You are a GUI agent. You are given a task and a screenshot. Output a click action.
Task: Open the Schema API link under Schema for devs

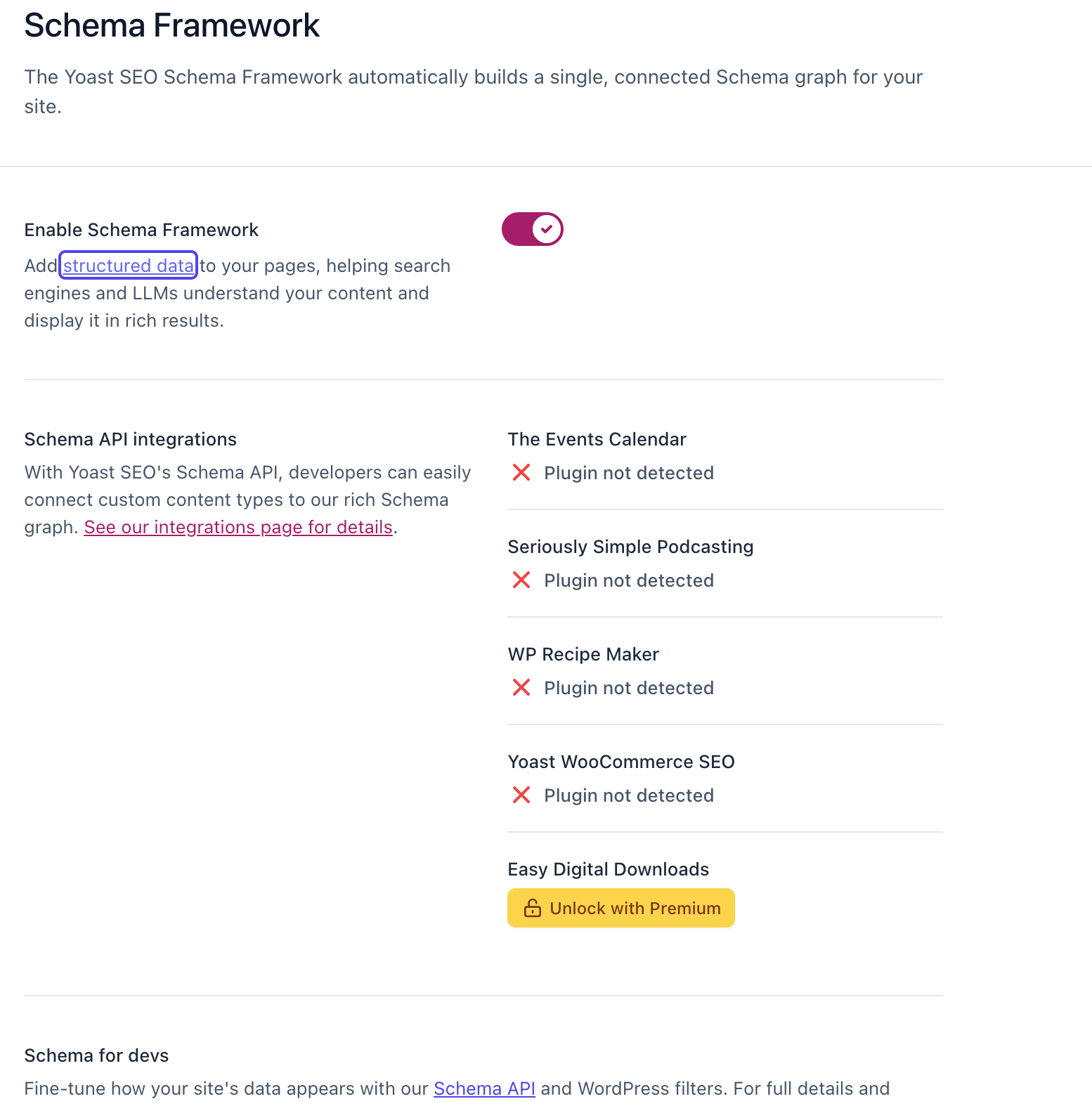click(x=483, y=1088)
